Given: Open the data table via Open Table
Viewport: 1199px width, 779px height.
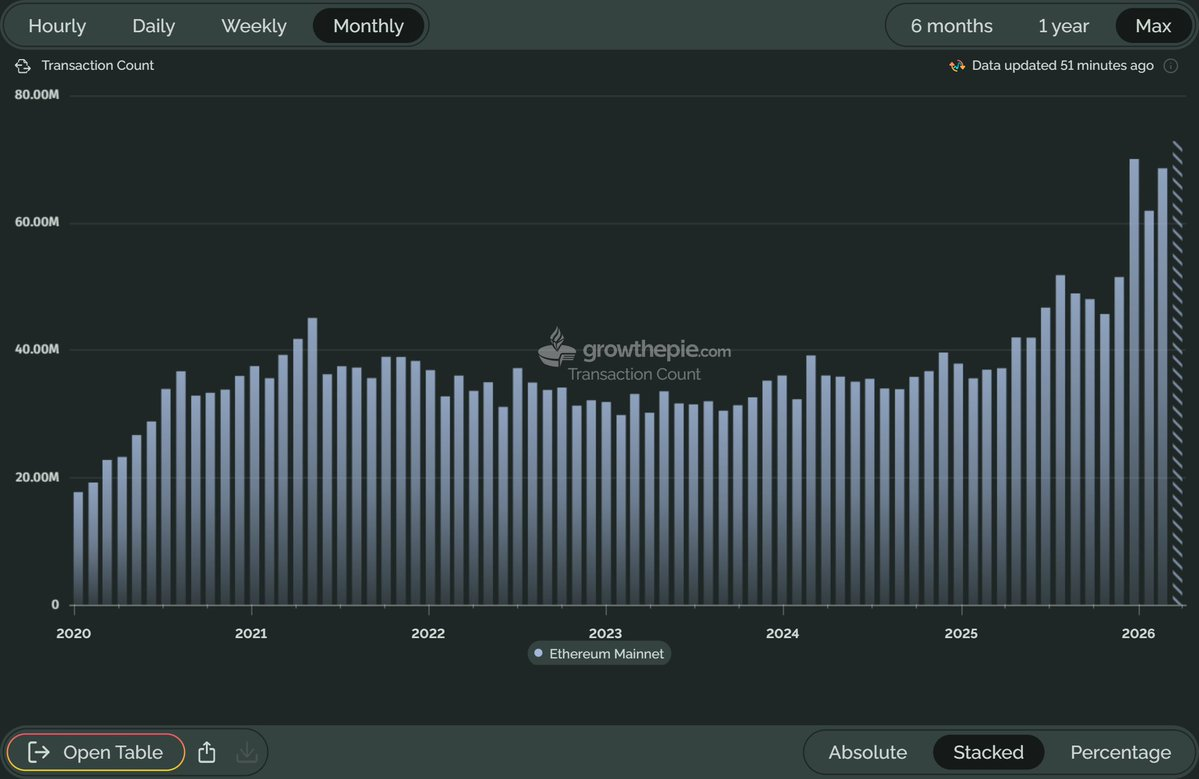Looking at the screenshot, I should [96, 752].
